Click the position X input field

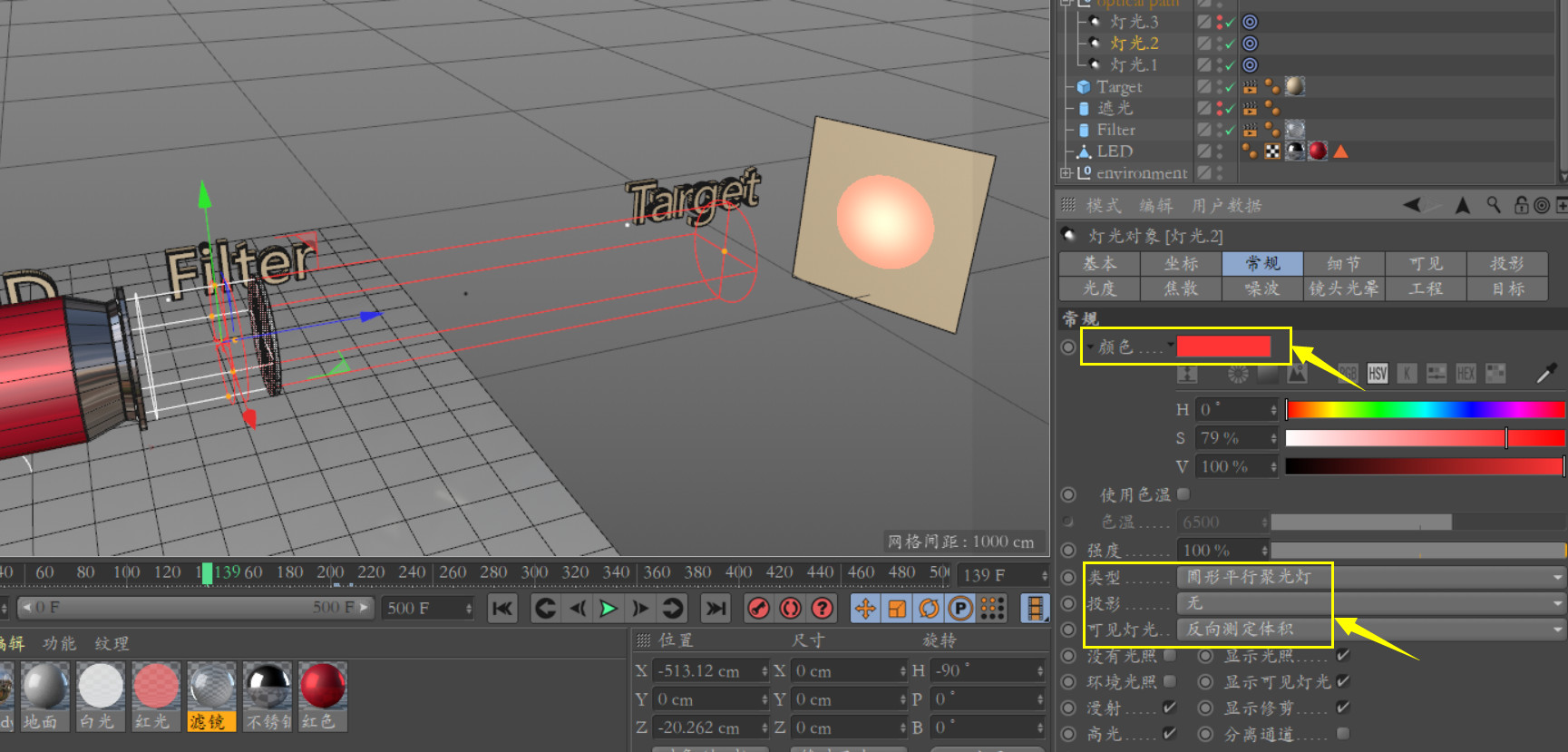710,671
